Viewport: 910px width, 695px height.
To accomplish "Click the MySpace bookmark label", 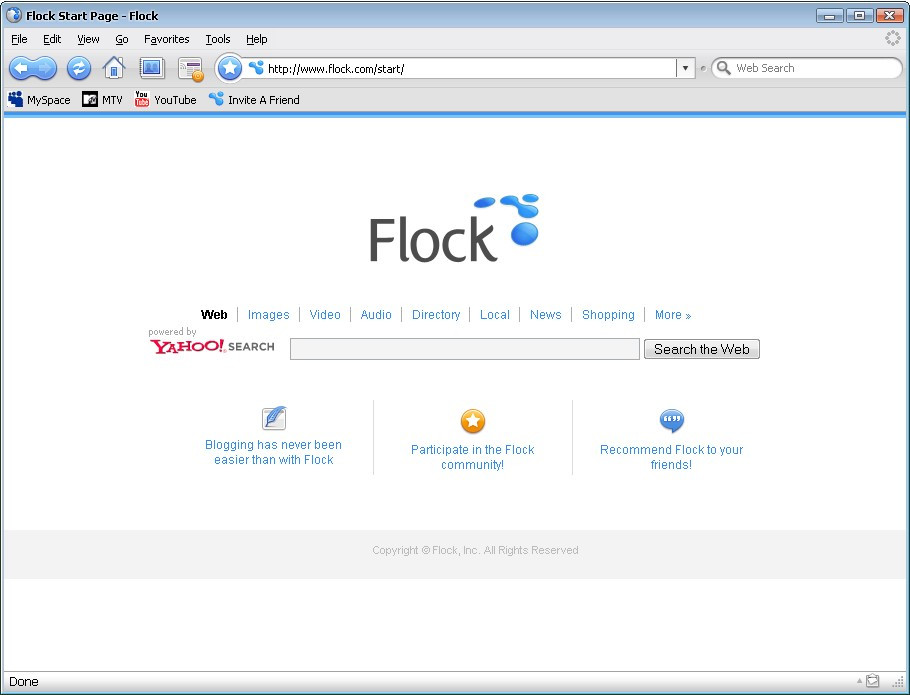I will tap(49, 100).
